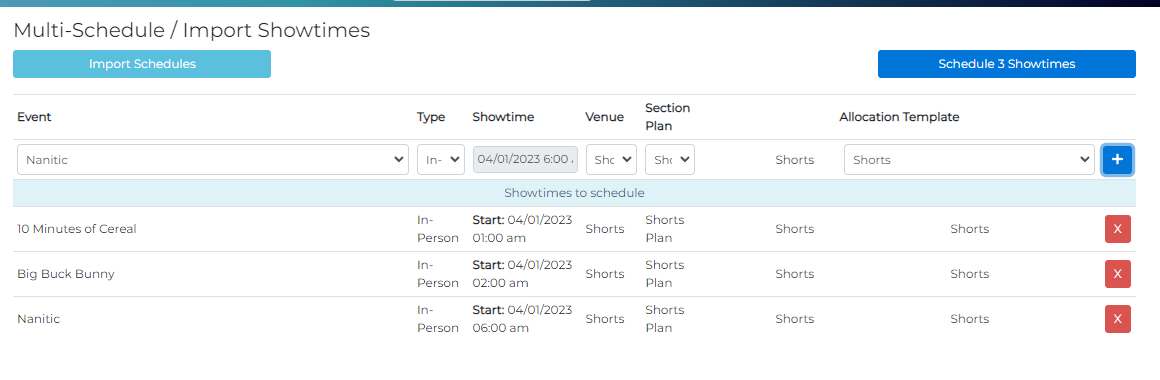Image resolution: width=1160 pixels, height=380 pixels.
Task: Open the Type dropdown showing In-
Action: pyautogui.click(x=441, y=160)
